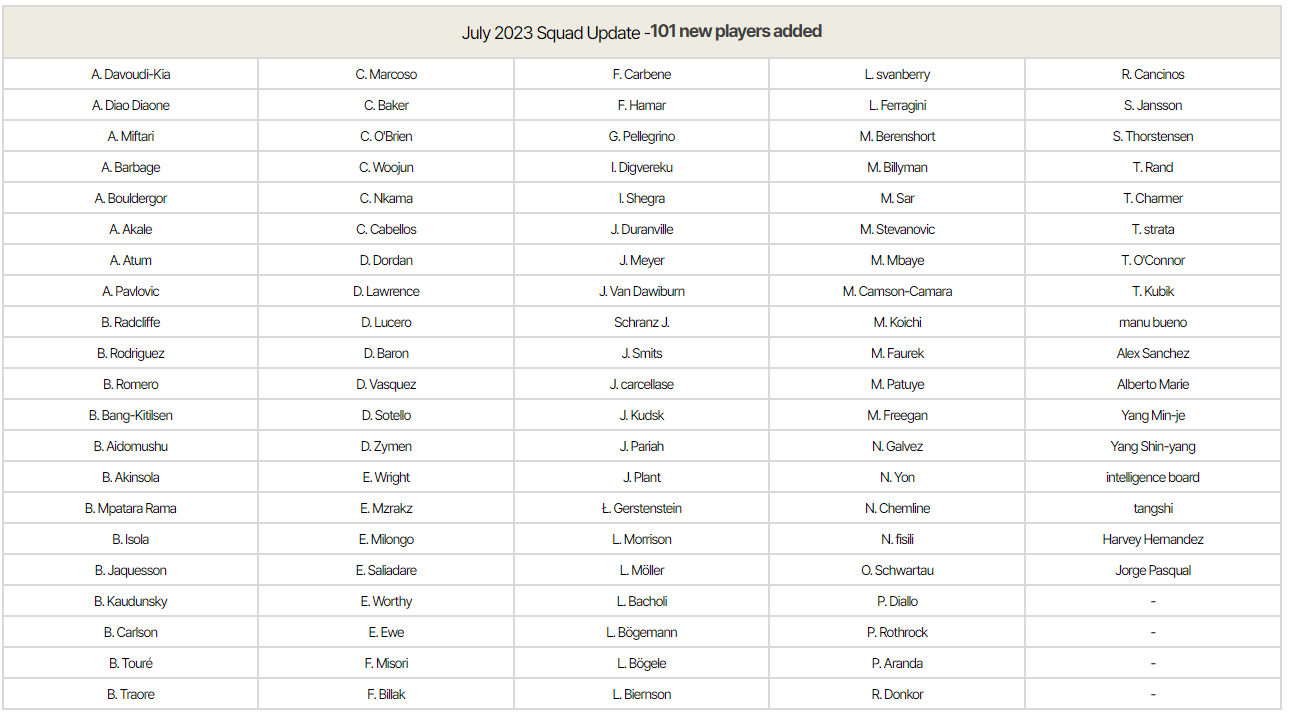
Task: Select M. Camson-Camara entry
Action: [897, 292]
